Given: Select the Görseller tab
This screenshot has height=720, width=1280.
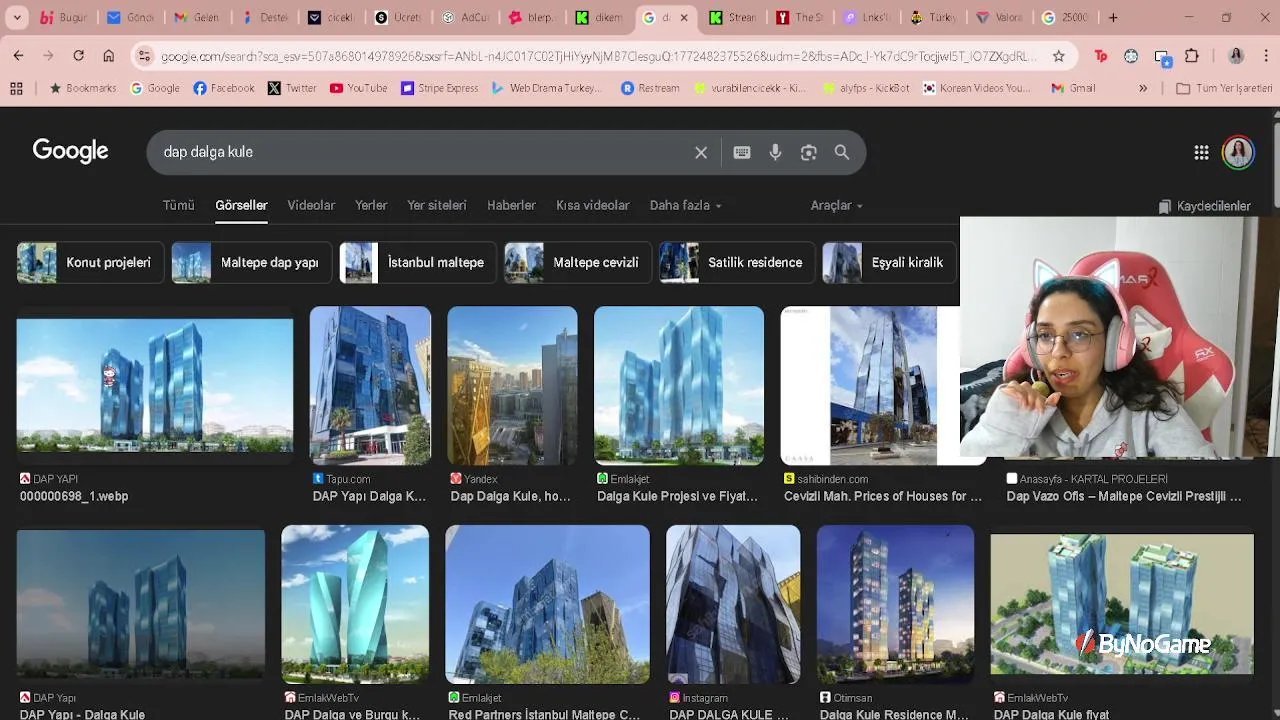Looking at the screenshot, I should pyautogui.click(x=241, y=205).
